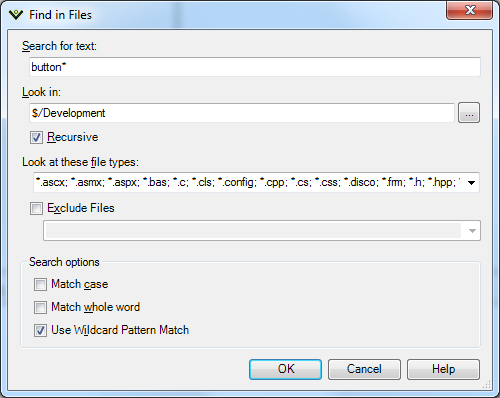Click the green Vault icon in title bar
Screen dimensions: 500x398
click(16, 15)
